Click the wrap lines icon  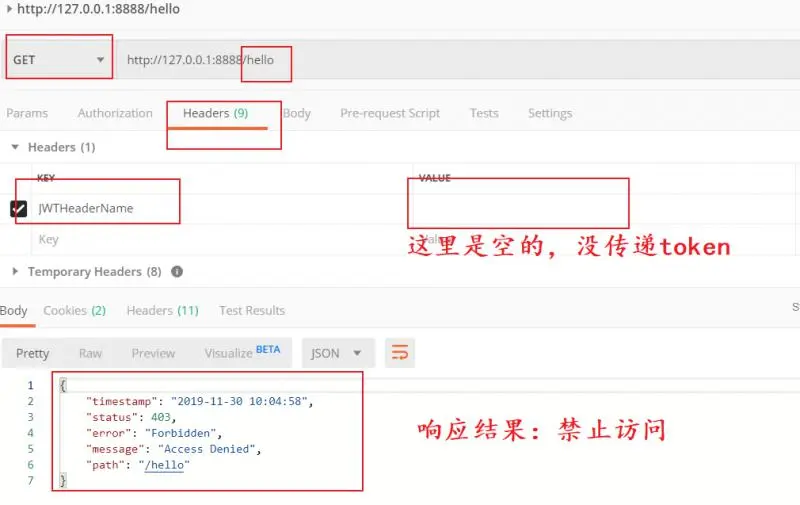399,352
